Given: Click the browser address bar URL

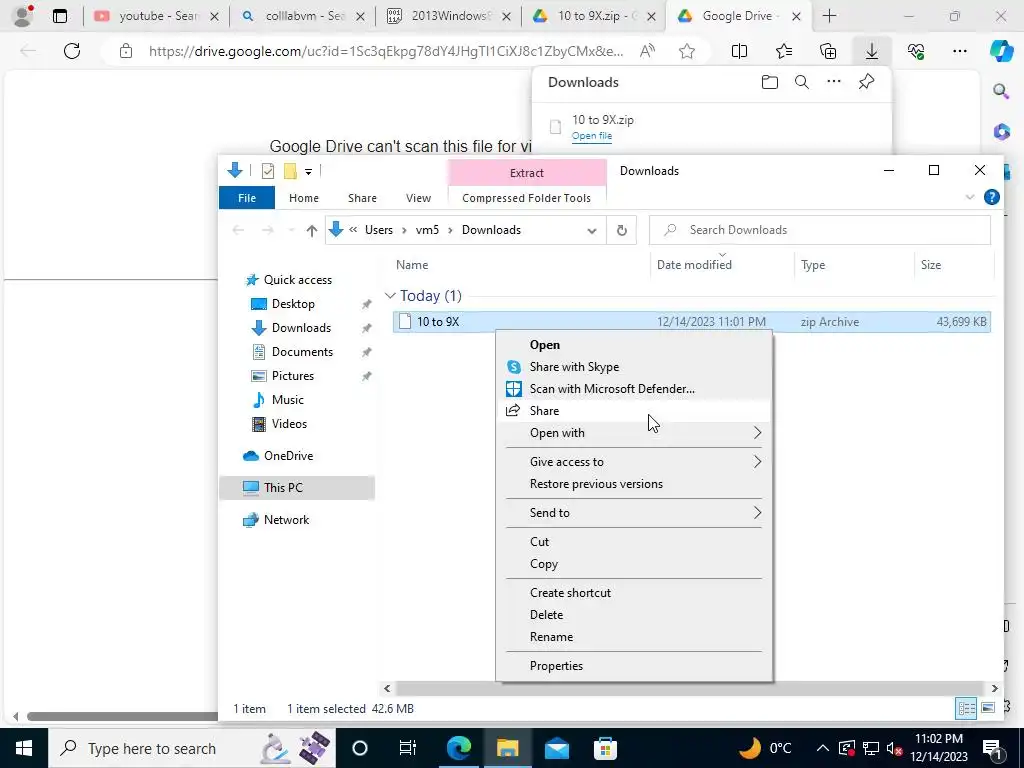Looking at the screenshot, I should [x=385, y=51].
